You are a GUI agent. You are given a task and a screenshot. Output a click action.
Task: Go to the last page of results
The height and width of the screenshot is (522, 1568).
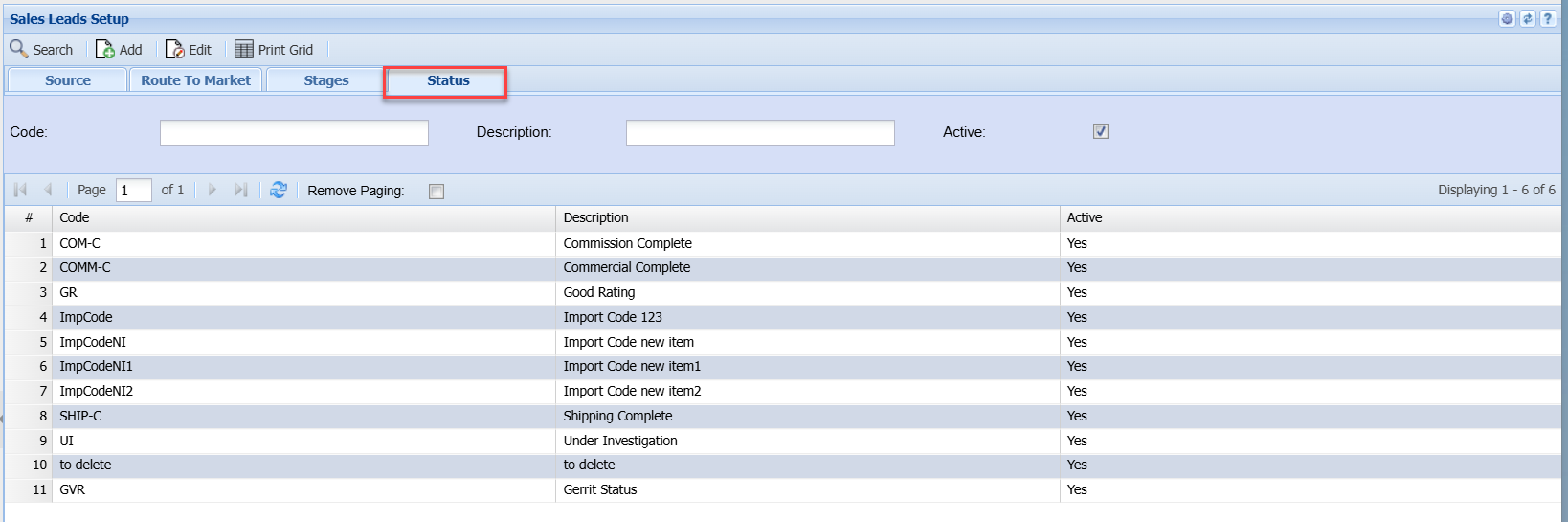tap(241, 191)
